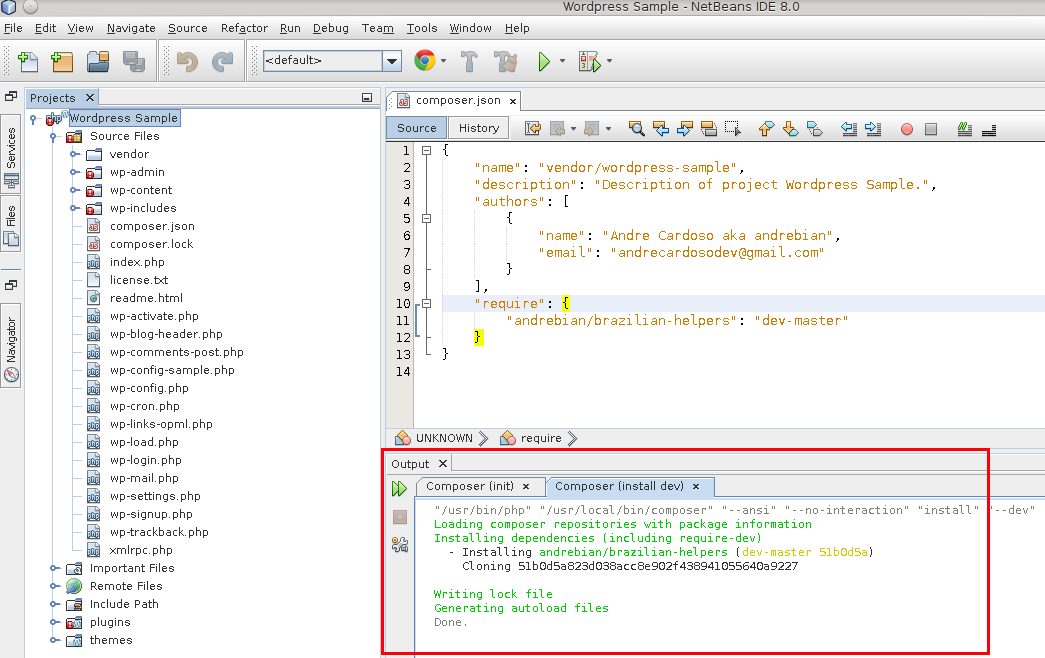Screen dimensions: 1045x658
Task: Click the Stop Macro Recording square icon
Action: (x=931, y=129)
